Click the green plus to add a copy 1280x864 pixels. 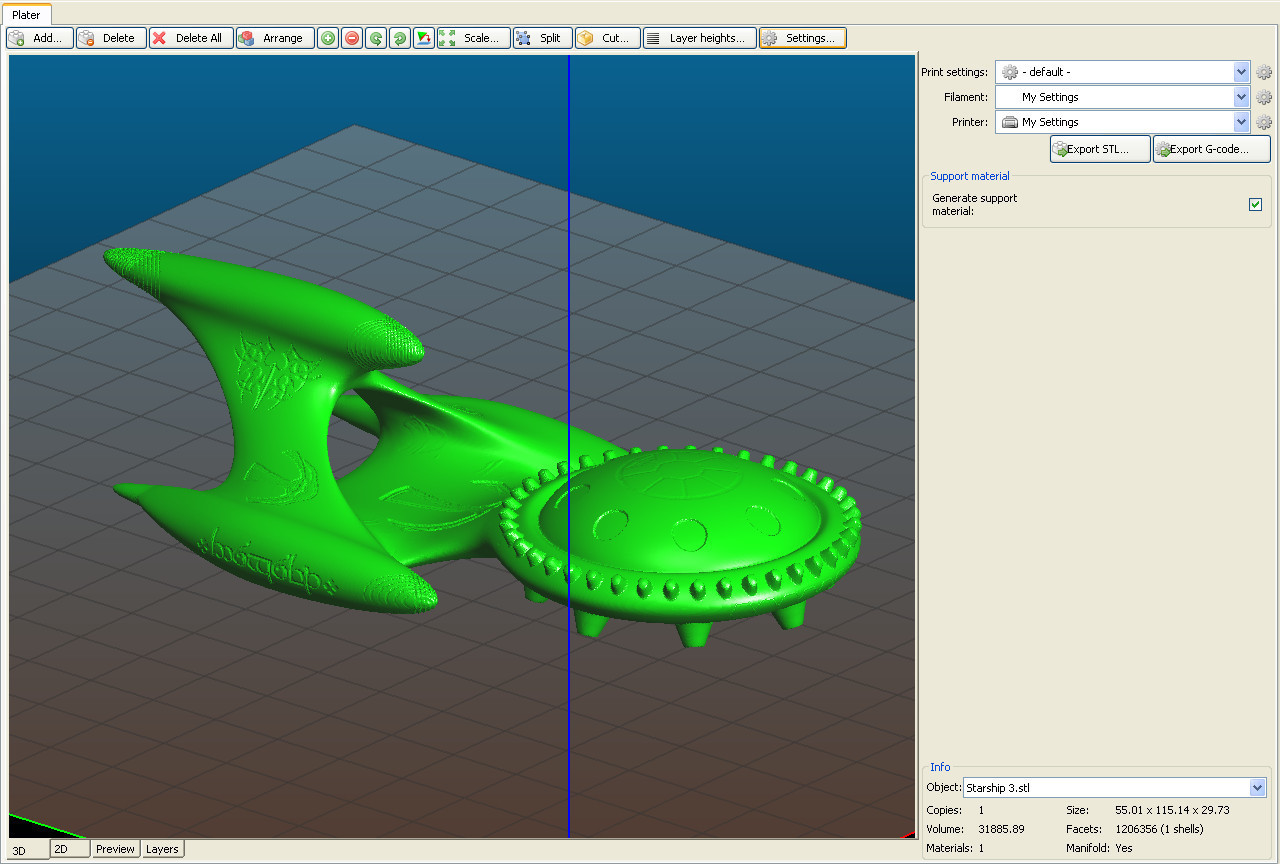pos(327,38)
